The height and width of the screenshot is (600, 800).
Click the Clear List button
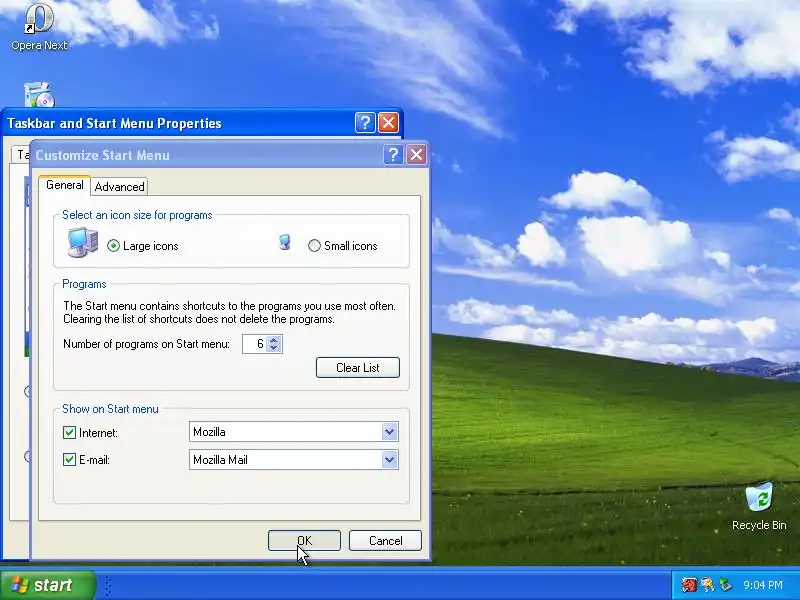coord(358,368)
